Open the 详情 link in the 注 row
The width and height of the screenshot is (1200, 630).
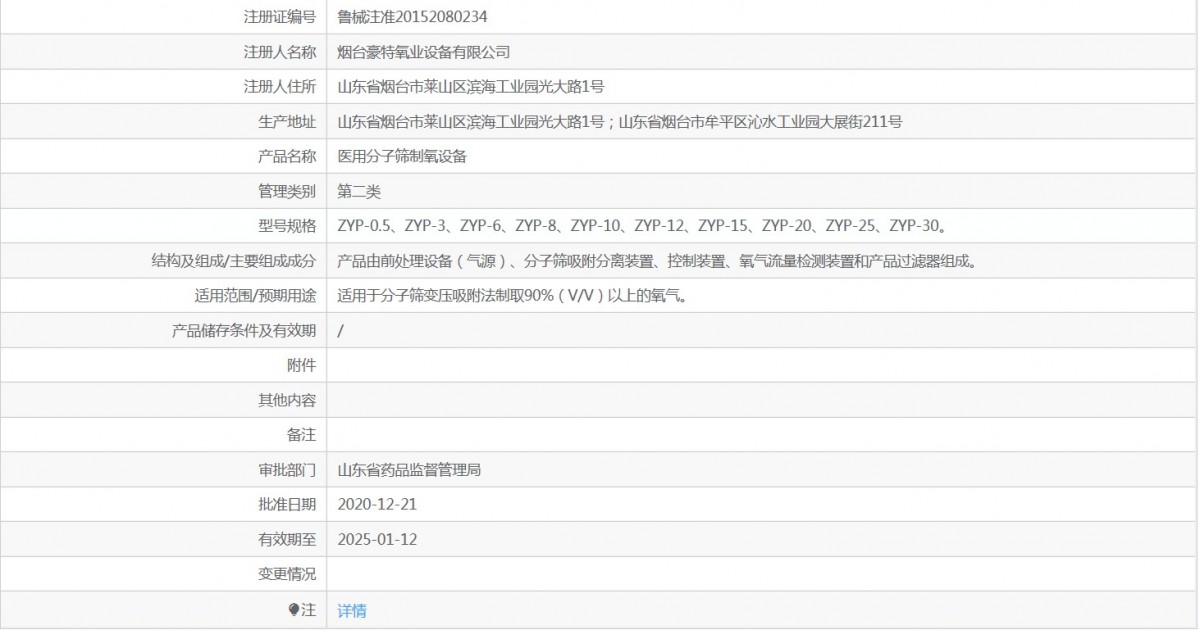pos(352,610)
